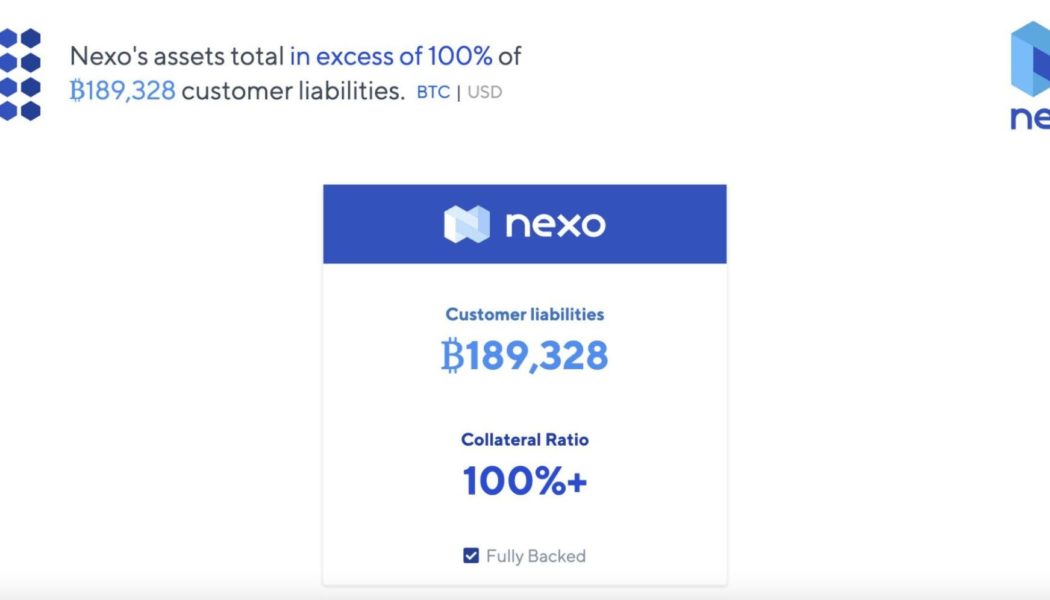Click the "Fully Backed" label text
1050x600 pixels.
536,556
